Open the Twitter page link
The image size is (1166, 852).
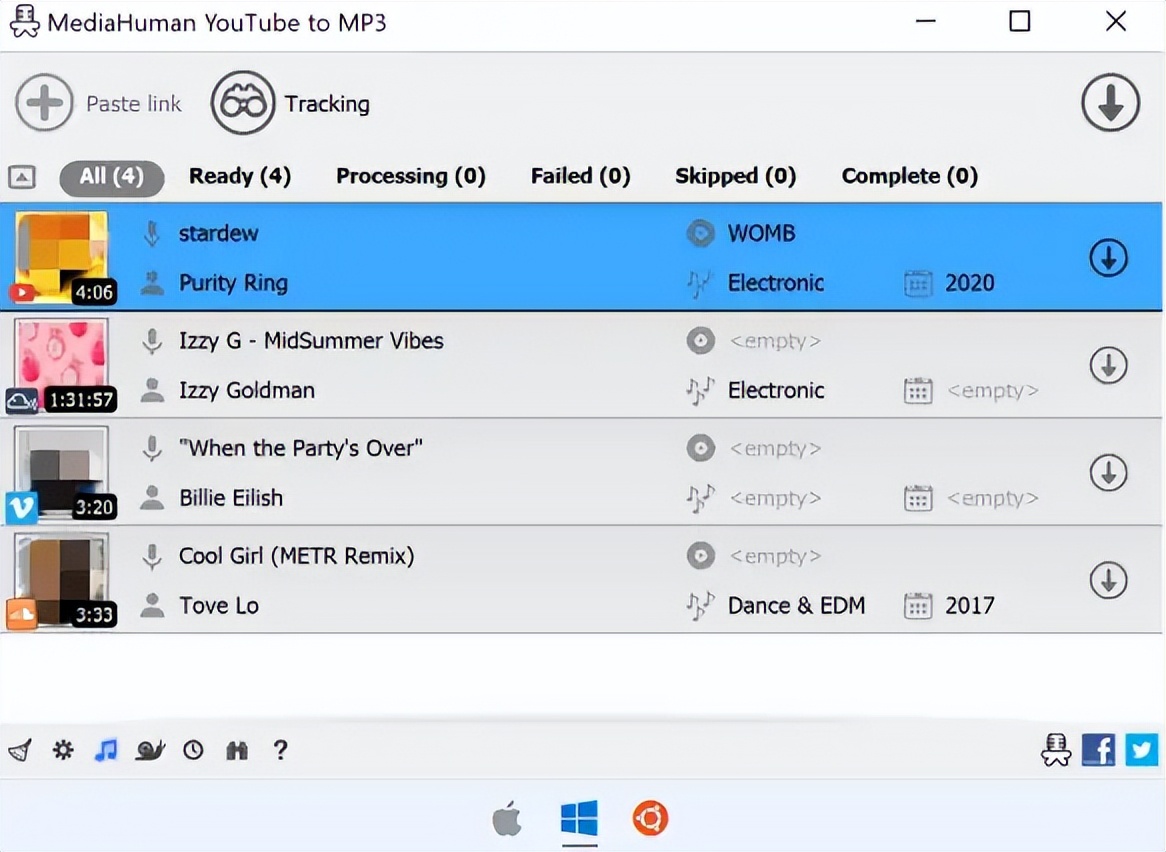(x=1141, y=749)
